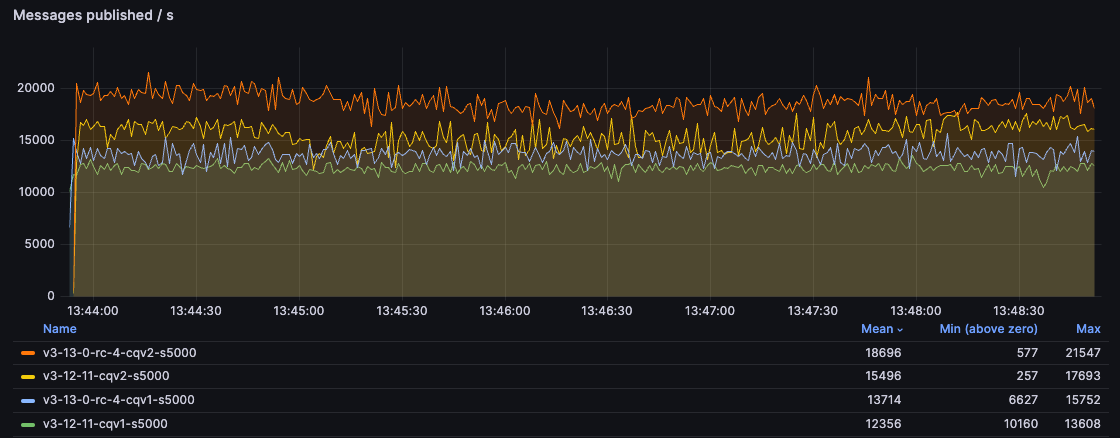
Task: Click the 13:48:30 time axis label
Action: [1019, 311]
